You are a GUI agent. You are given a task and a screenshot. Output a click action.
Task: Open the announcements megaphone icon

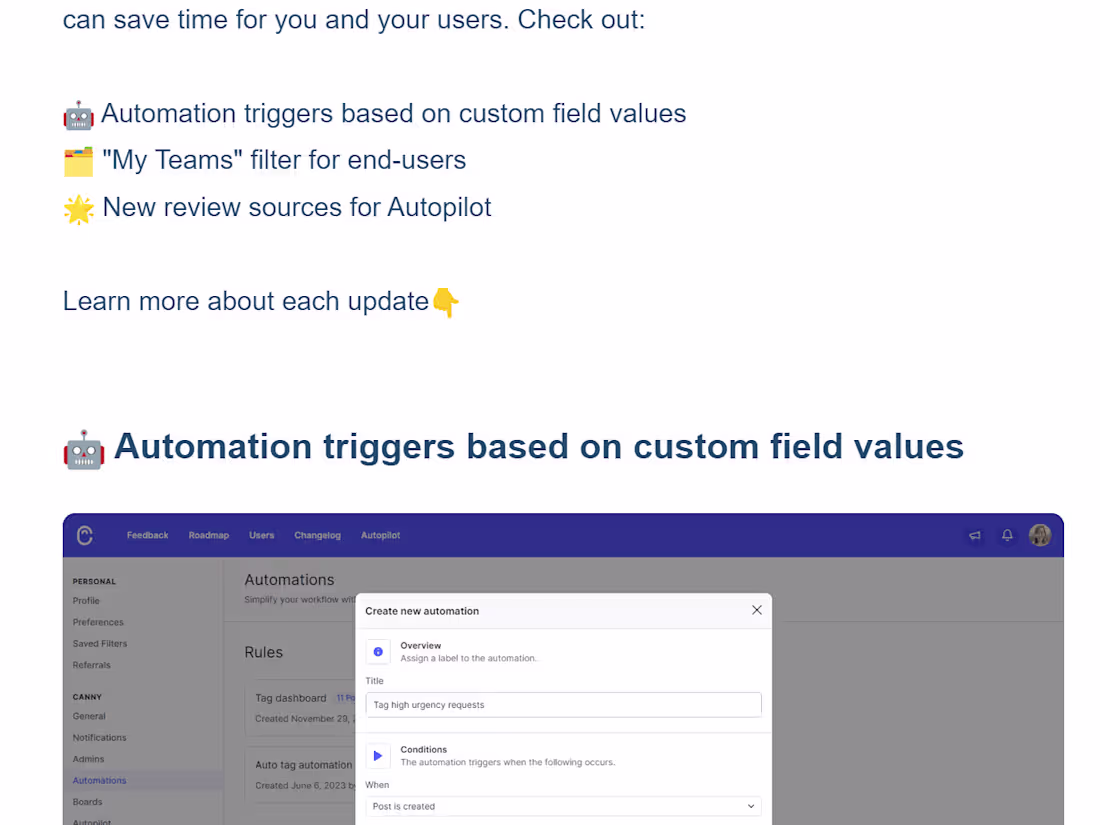pos(975,536)
